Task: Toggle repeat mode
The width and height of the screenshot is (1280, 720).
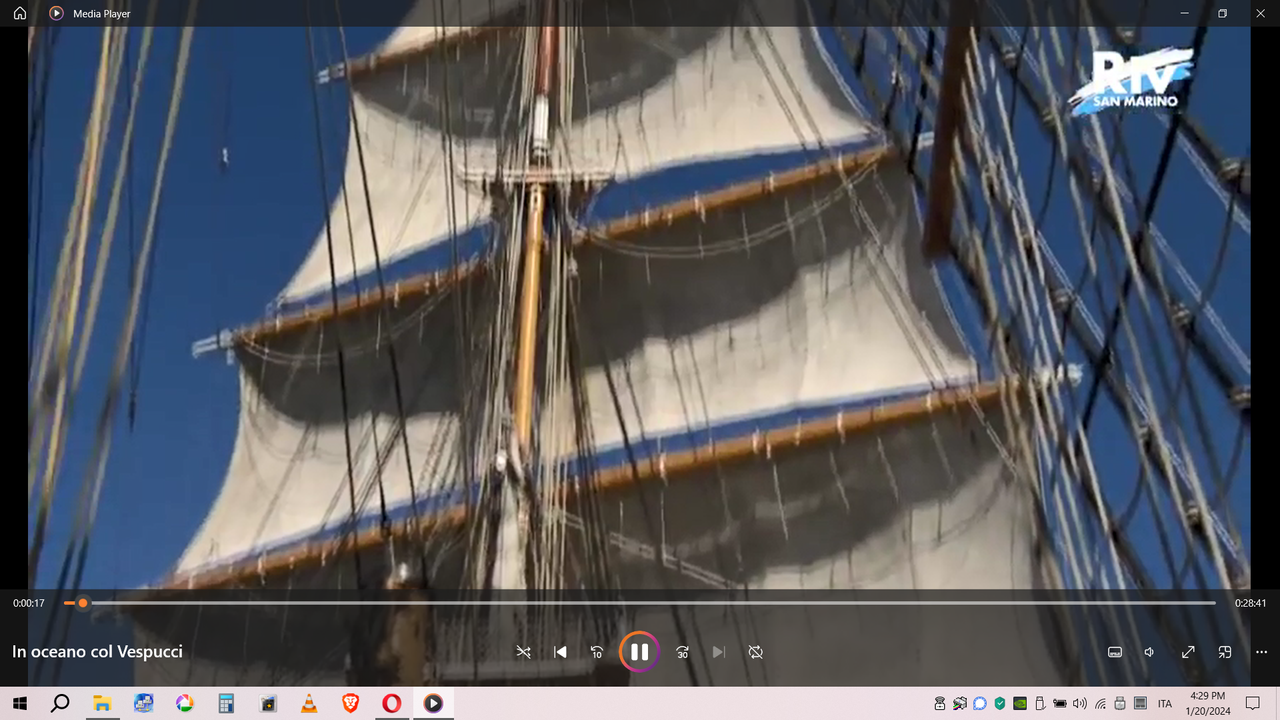Action: [756, 652]
